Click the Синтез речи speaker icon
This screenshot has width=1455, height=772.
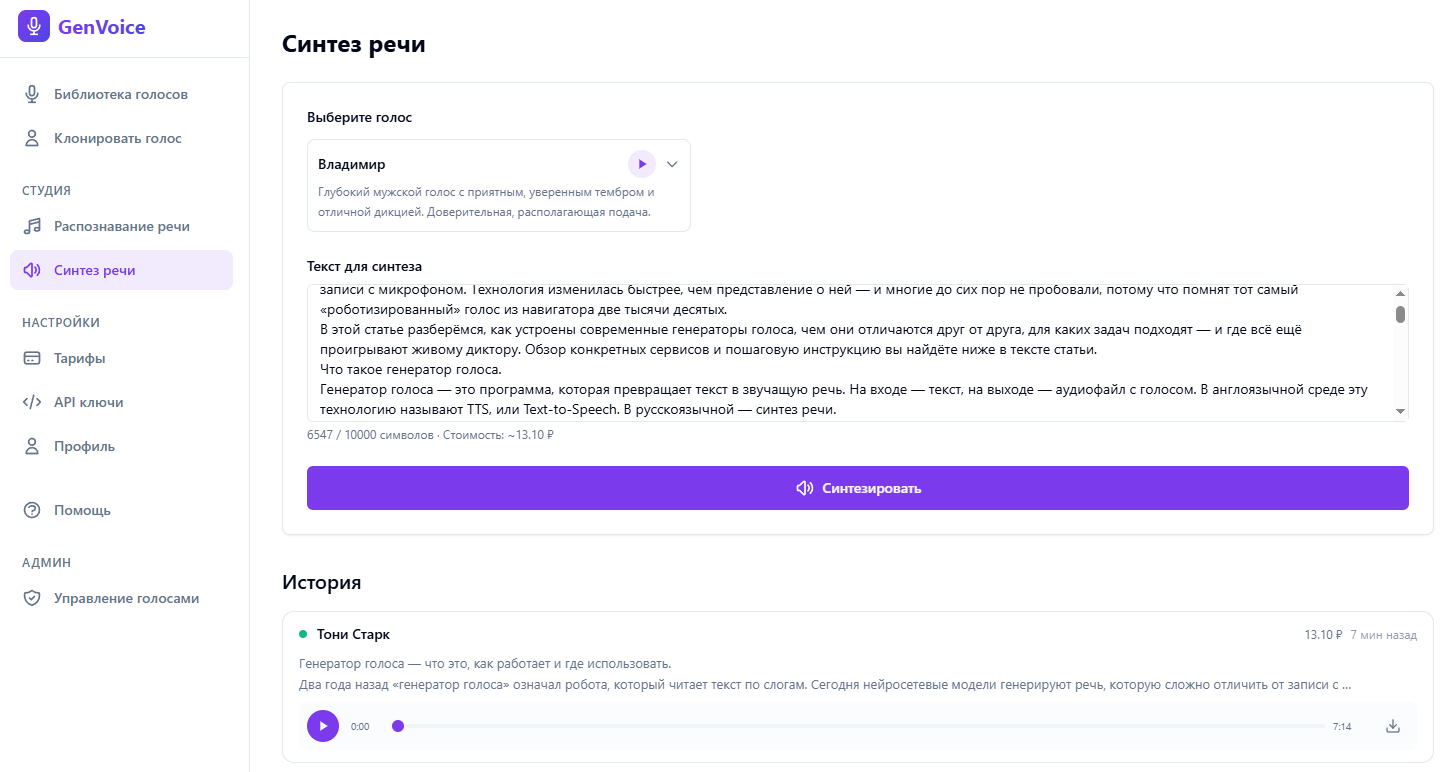point(32,269)
